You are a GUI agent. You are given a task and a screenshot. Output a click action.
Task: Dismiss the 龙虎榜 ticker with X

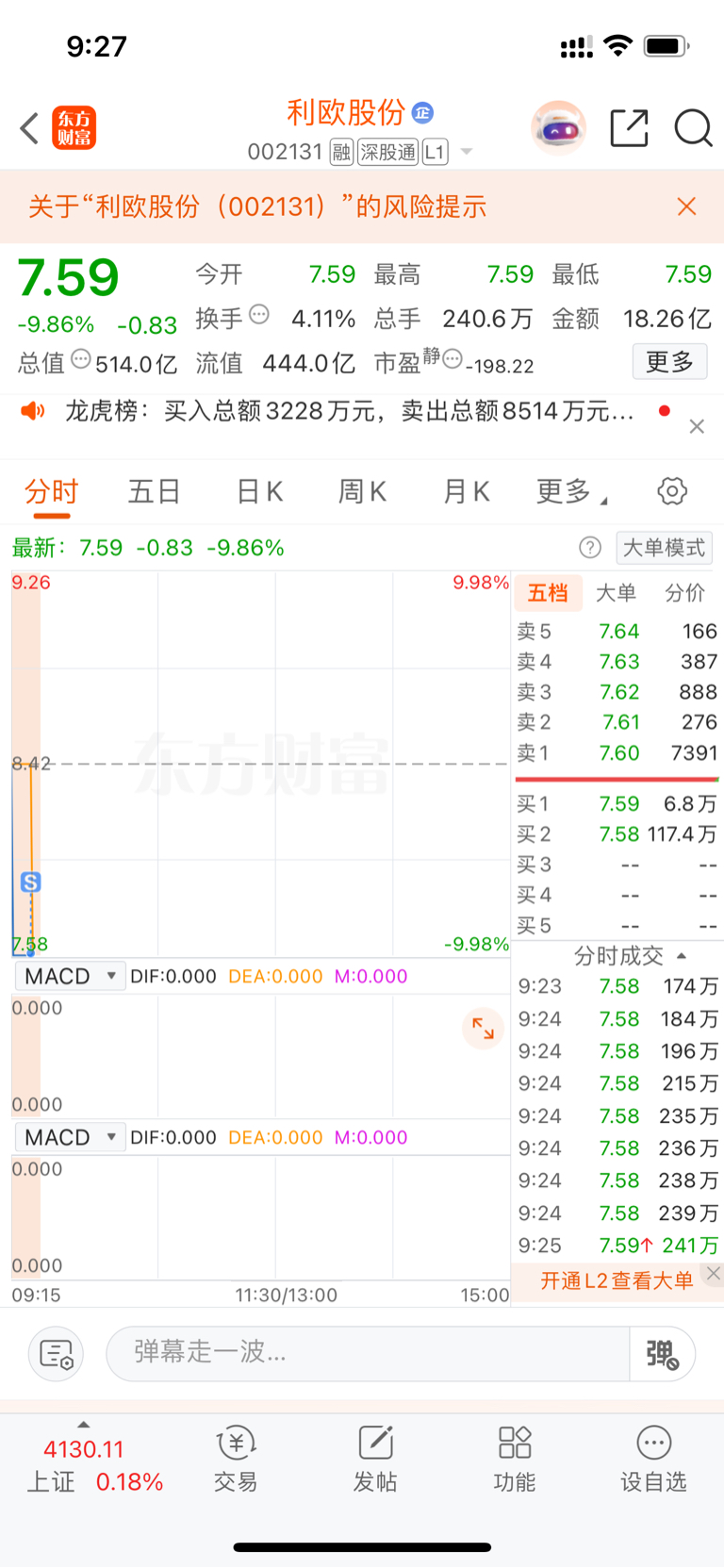(x=697, y=427)
